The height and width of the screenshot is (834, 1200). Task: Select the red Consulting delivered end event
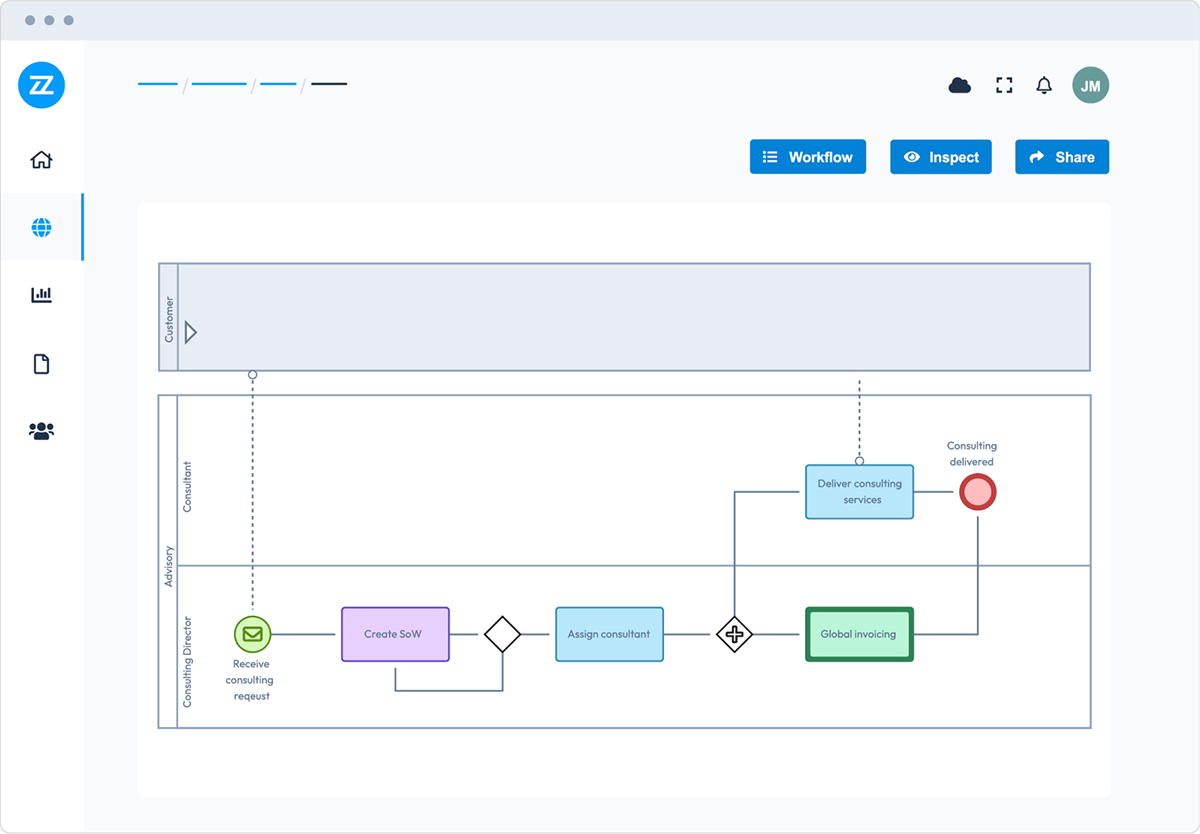click(x=977, y=492)
